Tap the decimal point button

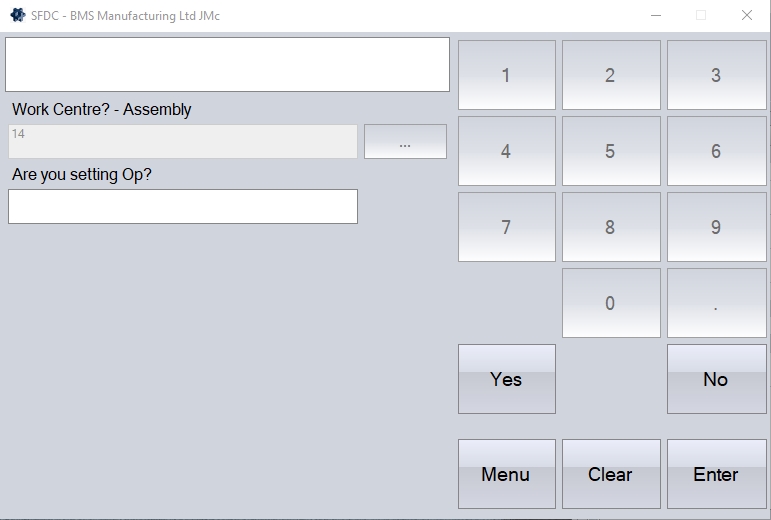pos(716,303)
